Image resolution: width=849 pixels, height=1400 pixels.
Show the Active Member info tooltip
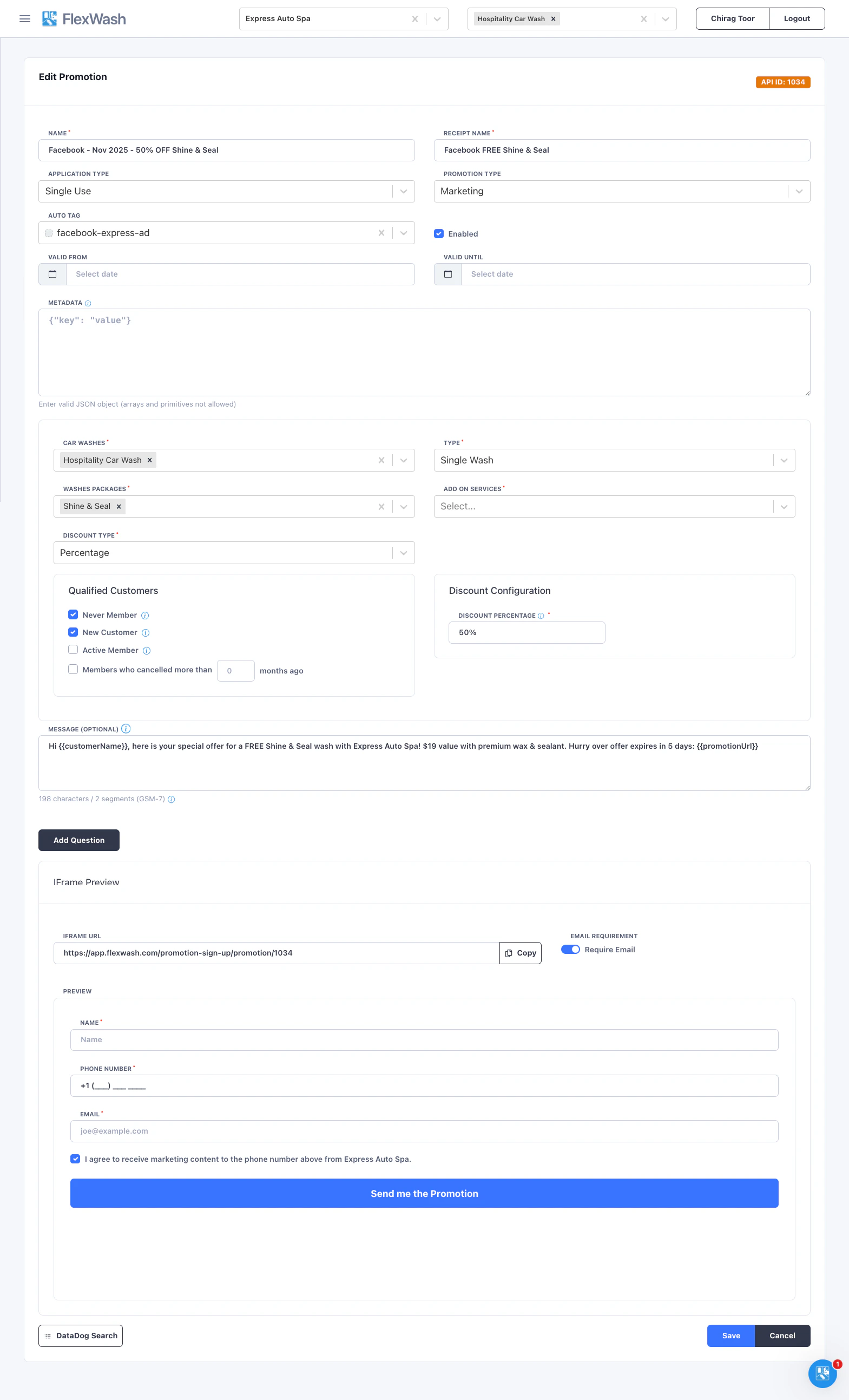(x=147, y=651)
